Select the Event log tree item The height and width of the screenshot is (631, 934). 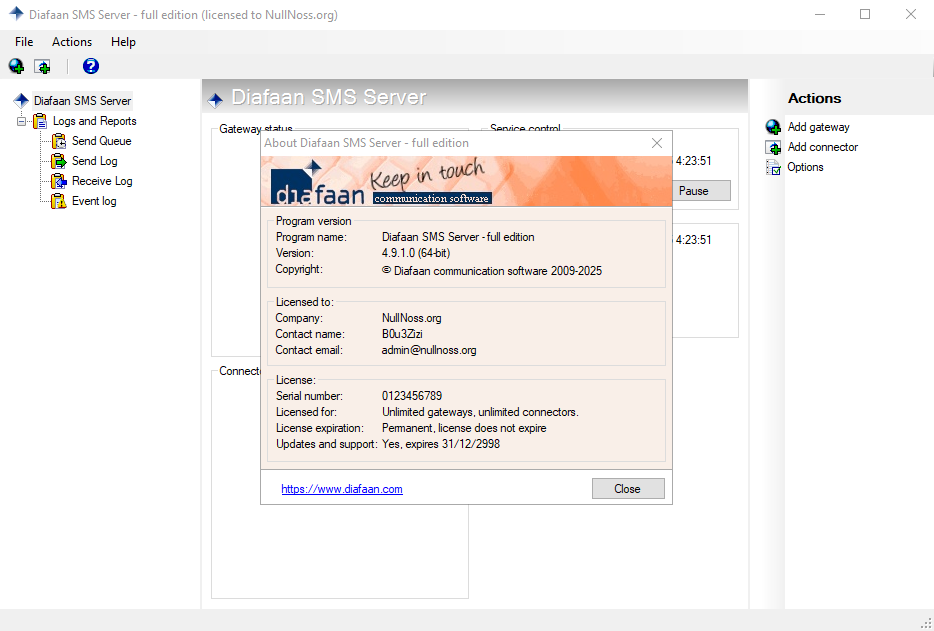[x=94, y=201]
